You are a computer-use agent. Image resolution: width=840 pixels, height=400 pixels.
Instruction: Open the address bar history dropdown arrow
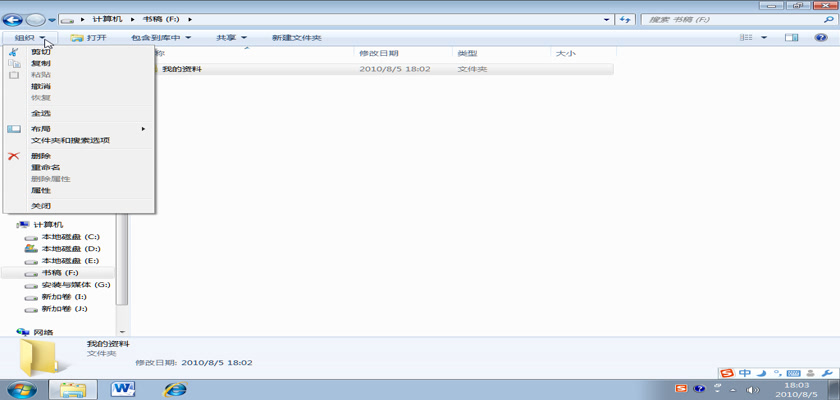607,19
